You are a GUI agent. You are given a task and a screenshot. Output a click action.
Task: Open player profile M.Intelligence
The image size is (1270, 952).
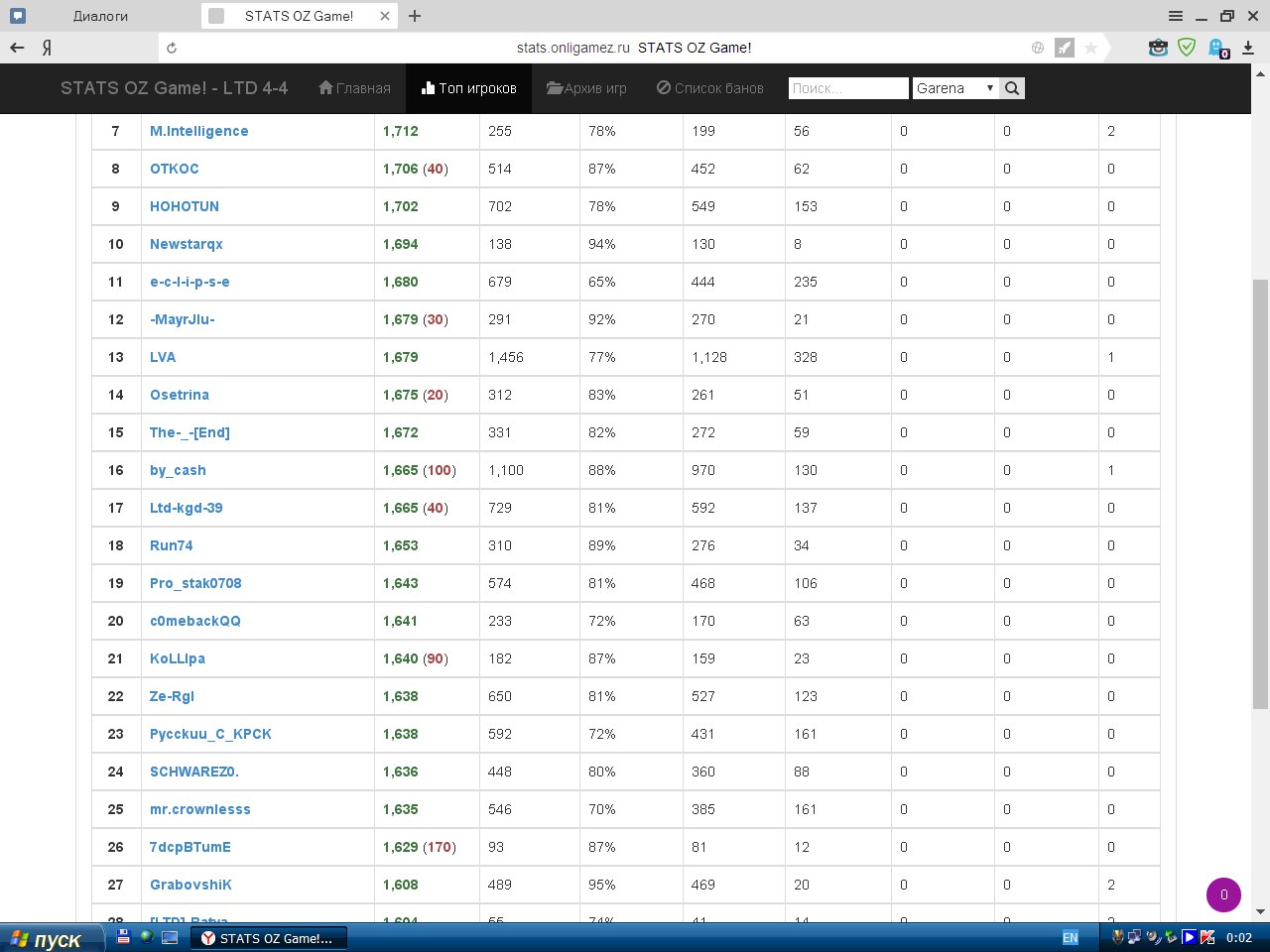198,131
